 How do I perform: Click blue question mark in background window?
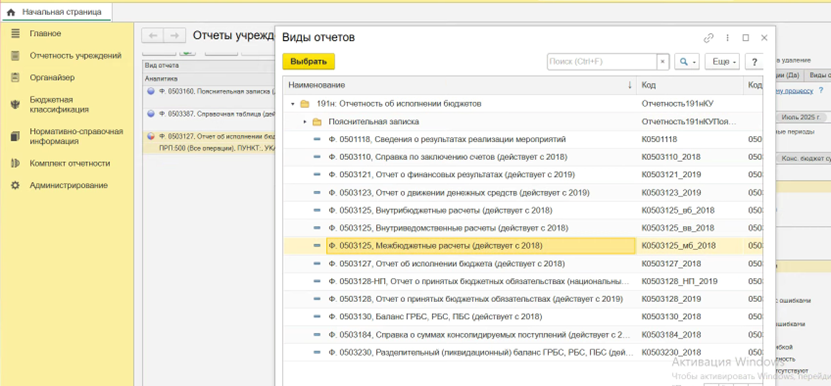[821, 90]
